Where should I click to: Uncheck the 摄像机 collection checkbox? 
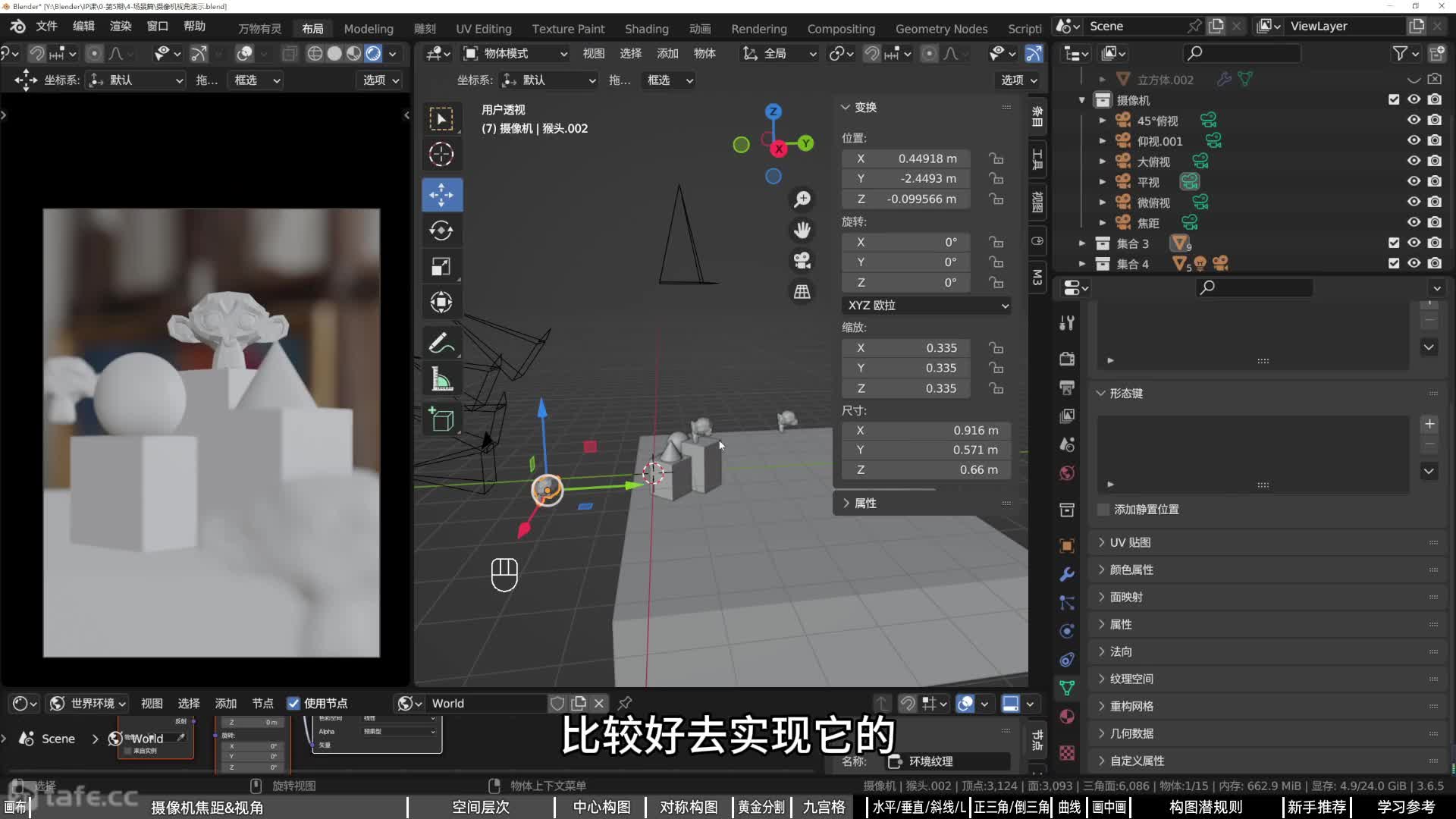coord(1394,99)
